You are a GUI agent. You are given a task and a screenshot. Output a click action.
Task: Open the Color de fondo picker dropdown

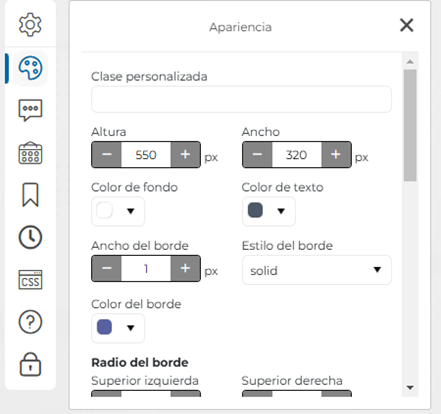[118, 211]
